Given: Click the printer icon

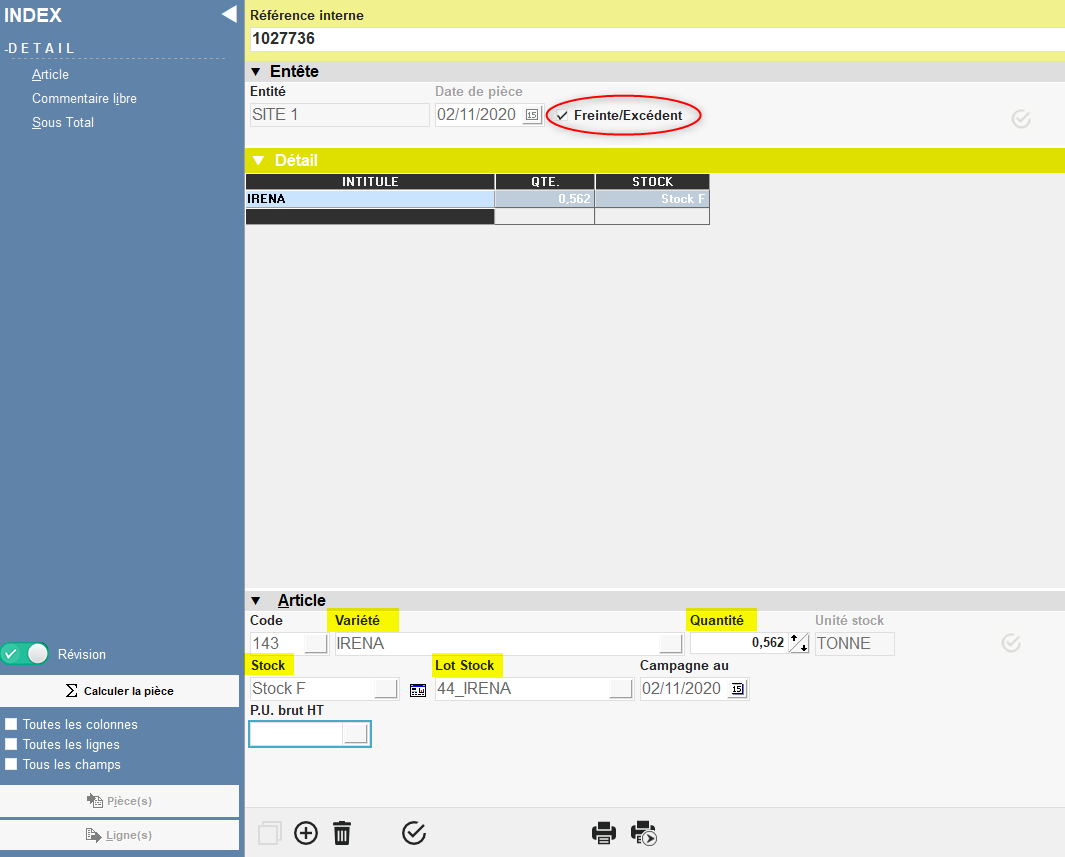Looking at the screenshot, I should (604, 833).
